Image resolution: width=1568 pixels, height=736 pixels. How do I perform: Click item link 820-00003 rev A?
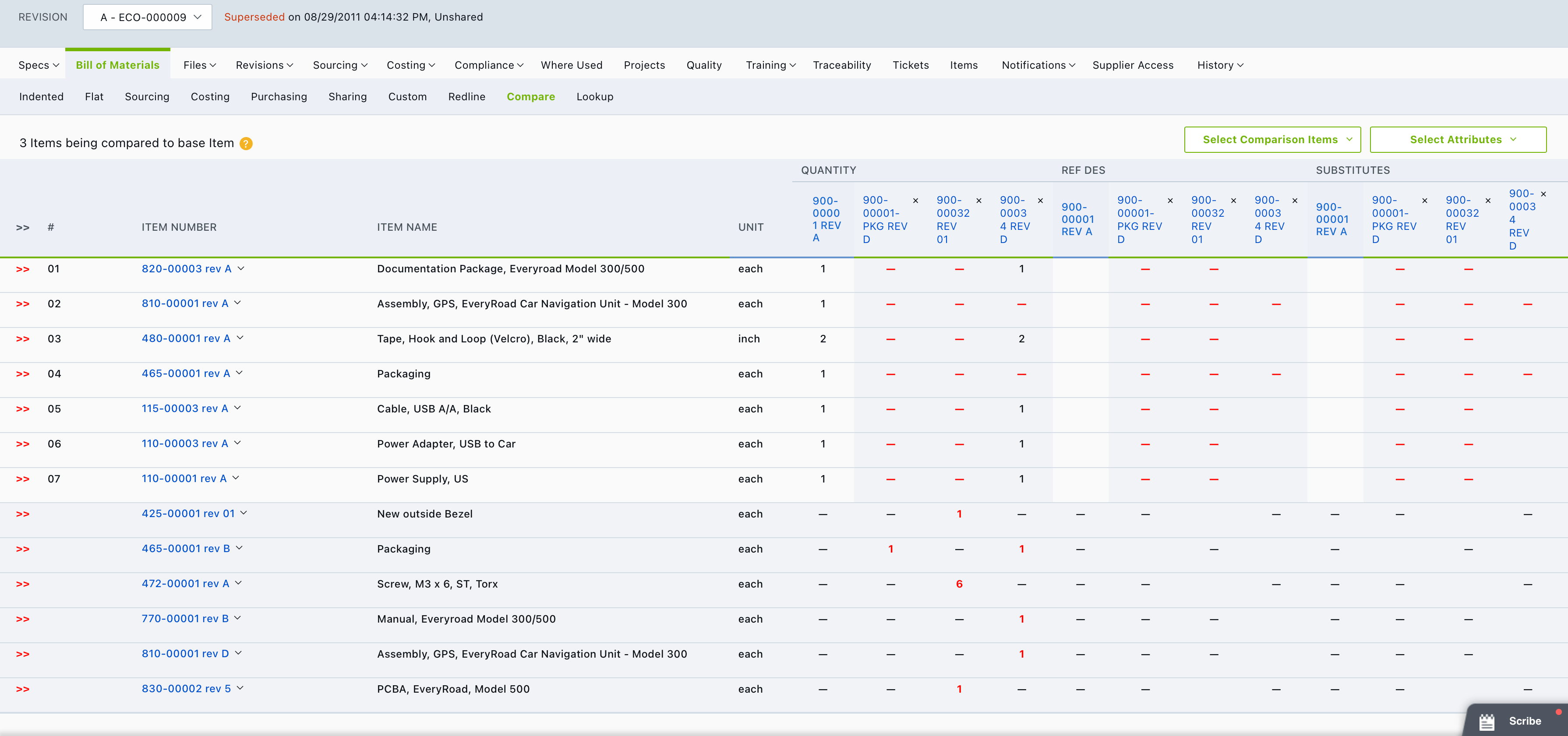[186, 269]
